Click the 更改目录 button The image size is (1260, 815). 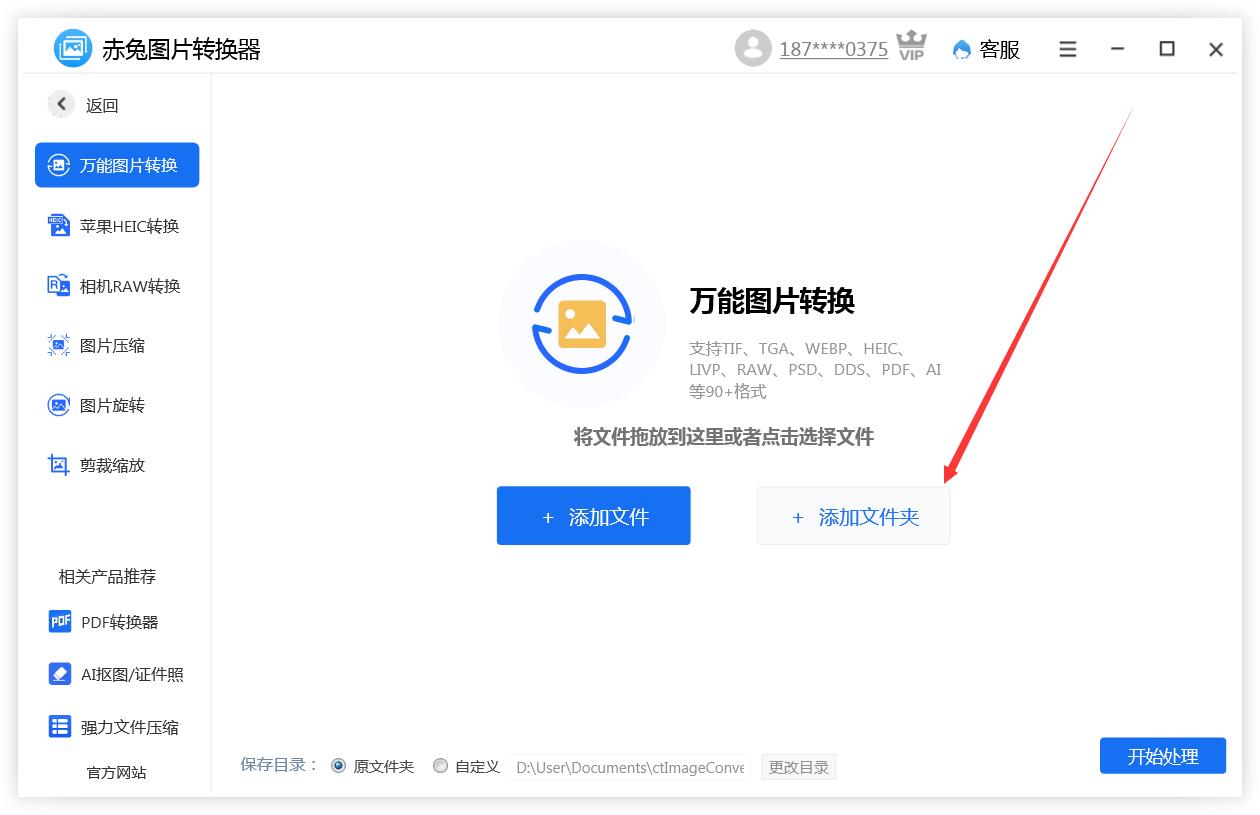click(x=798, y=767)
